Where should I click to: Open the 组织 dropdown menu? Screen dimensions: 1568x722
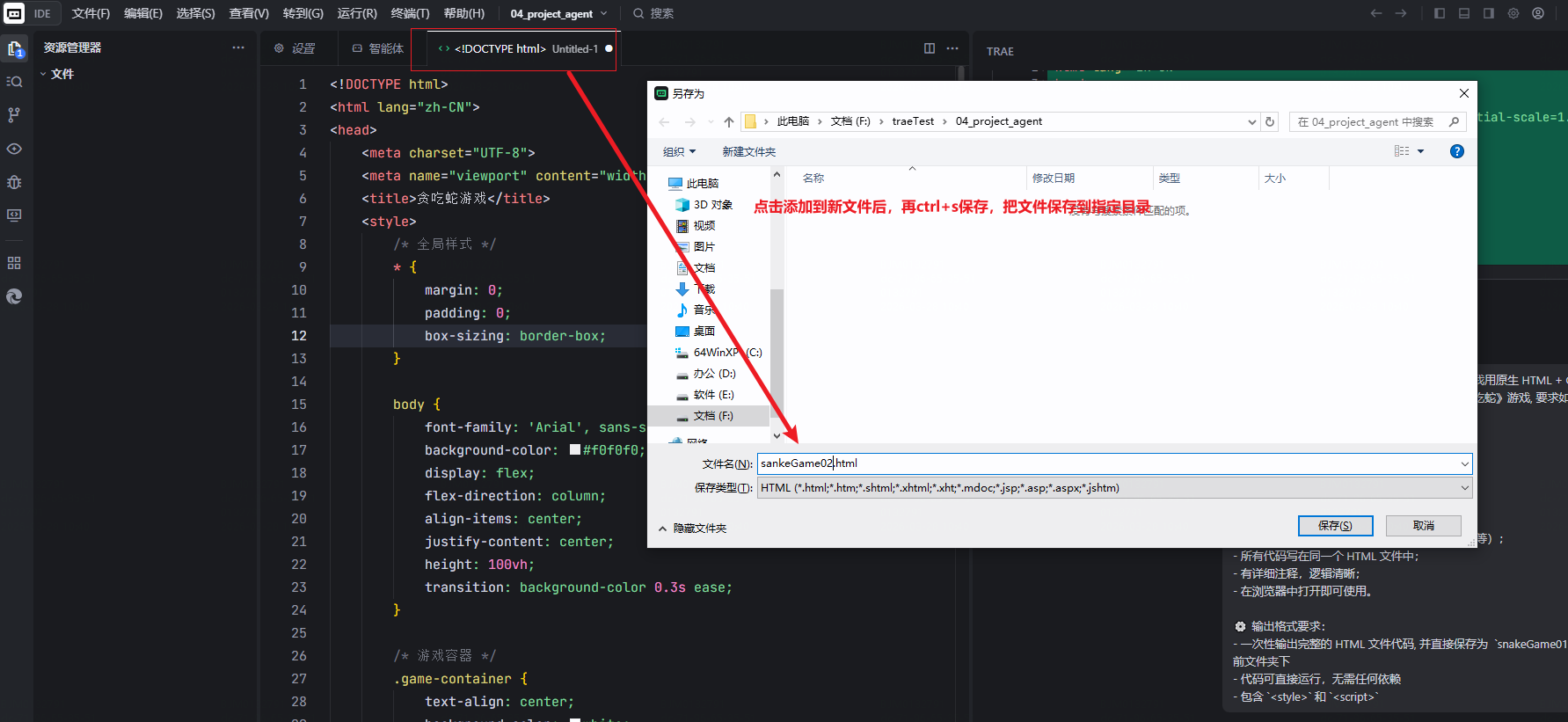pos(679,151)
